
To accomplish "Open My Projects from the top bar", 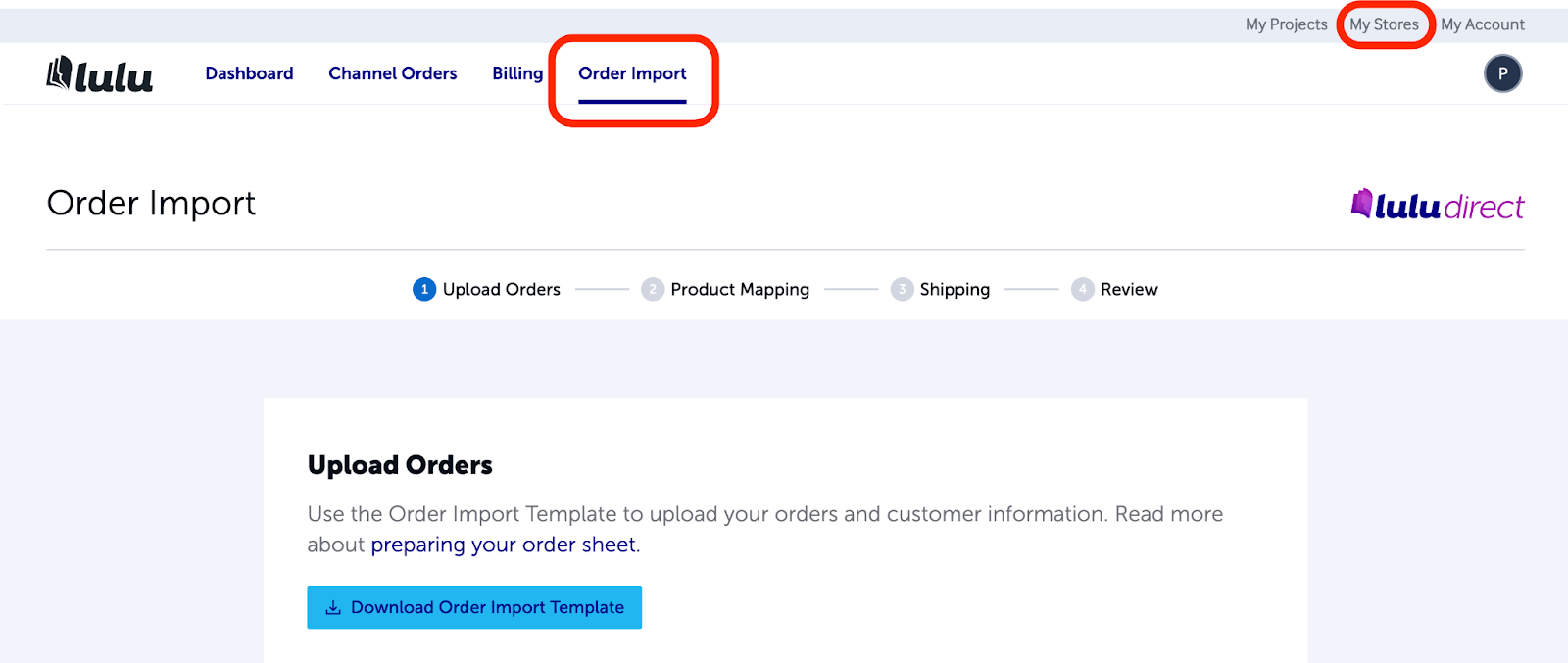I will click(x=1285, y=24).
